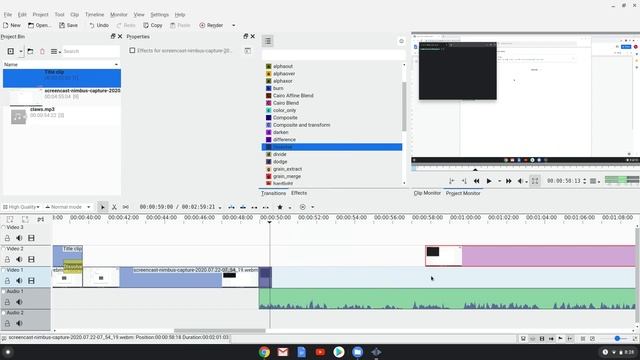Select the spacer tool in timeline toolbar
This screenshot has width=640, height=360.
coord(126,207)
